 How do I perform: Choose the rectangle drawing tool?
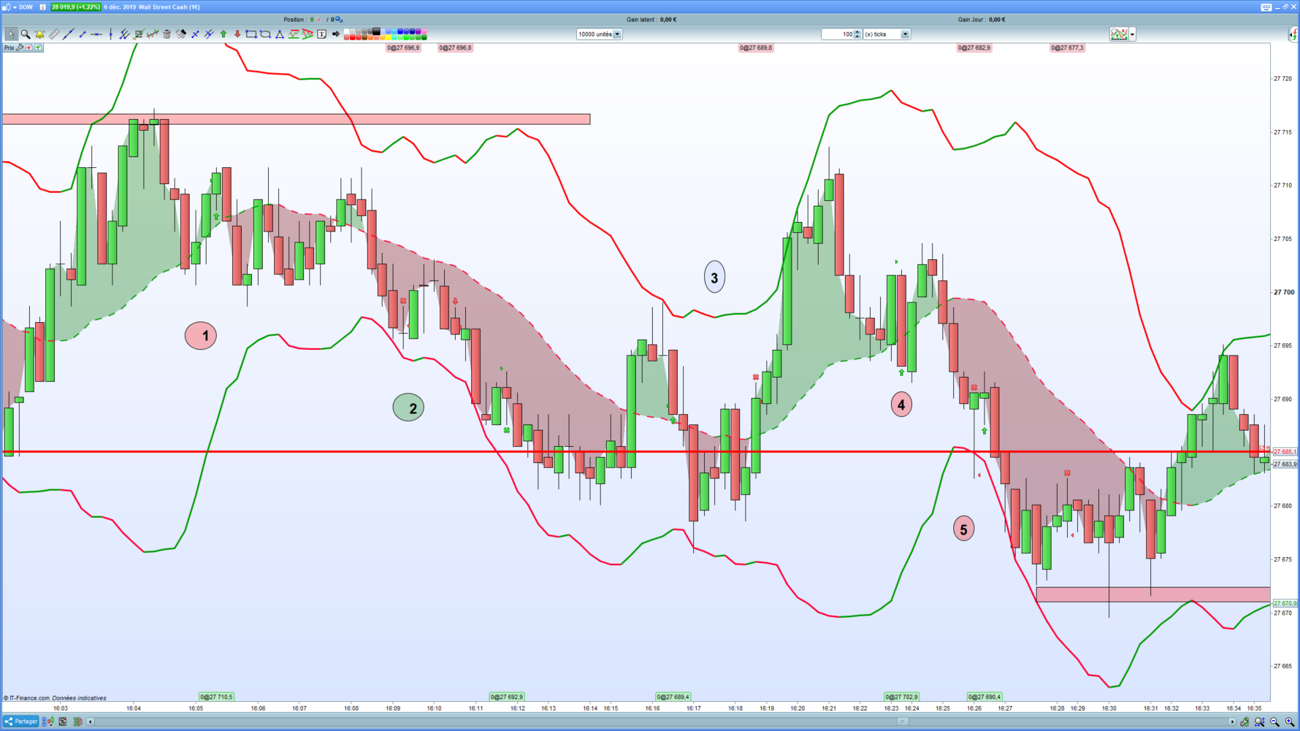[251, 34]
